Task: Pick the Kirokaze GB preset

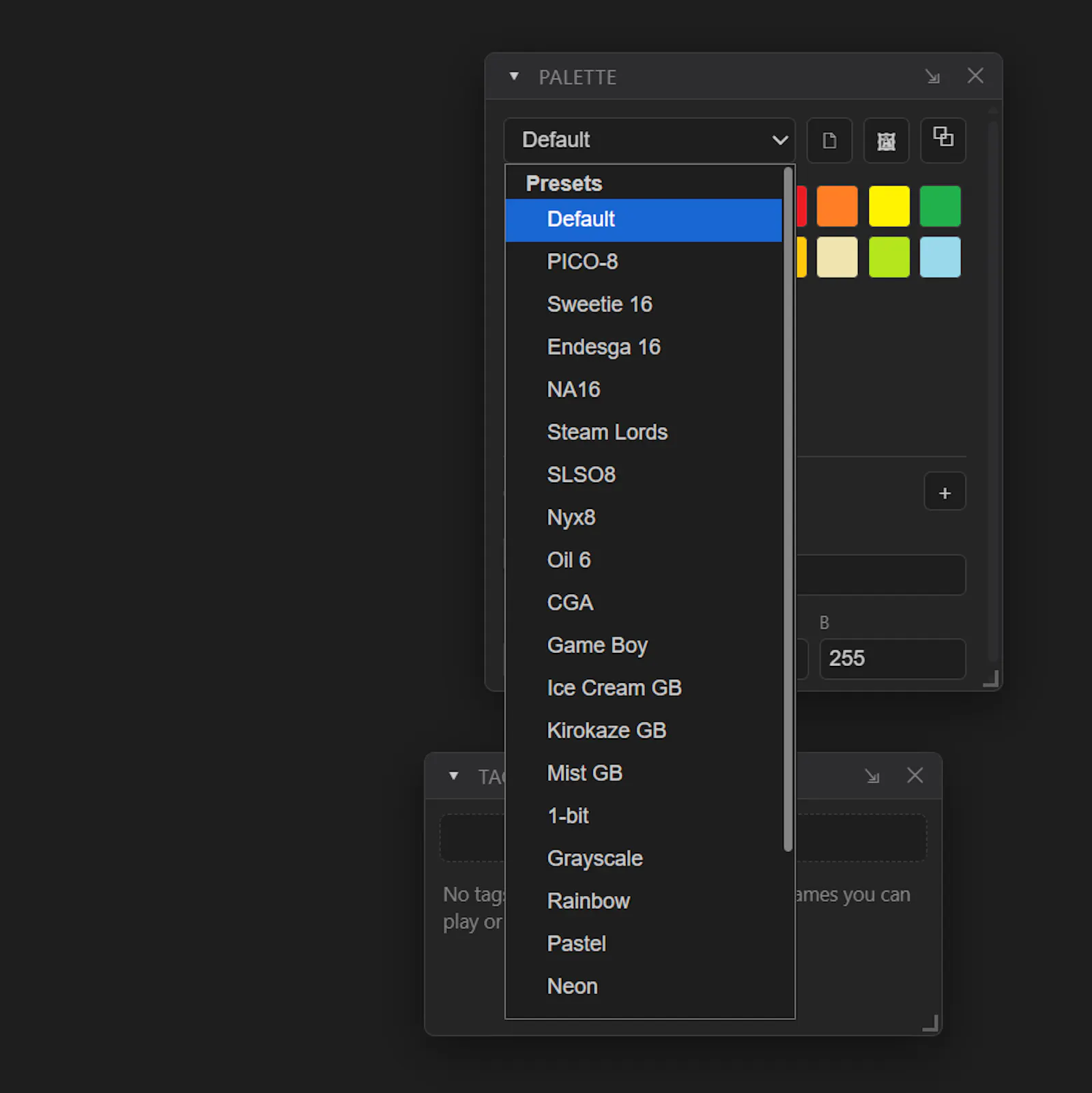Action: 644,731
